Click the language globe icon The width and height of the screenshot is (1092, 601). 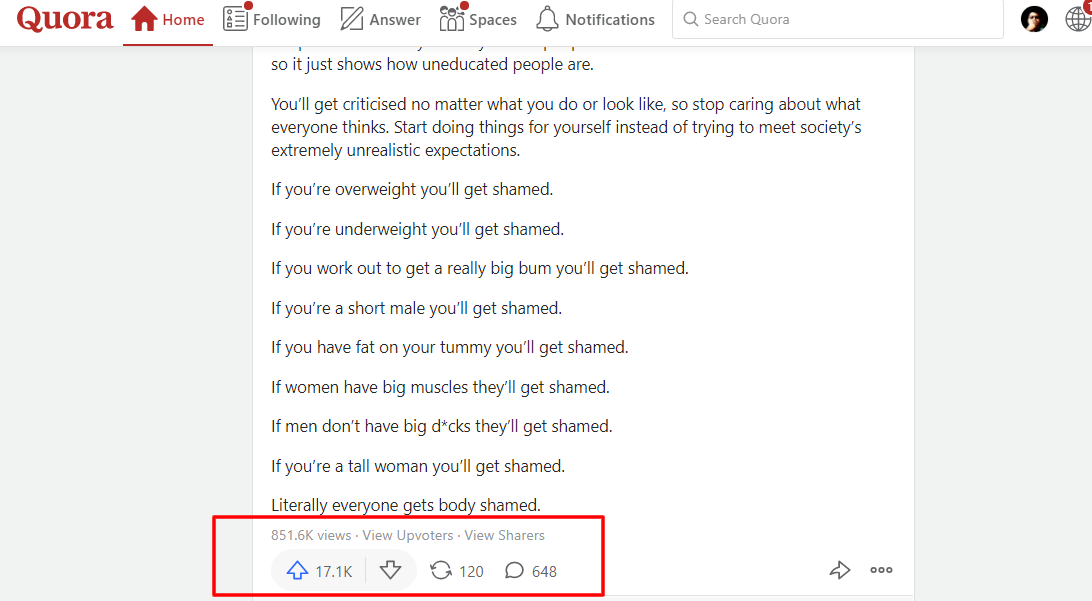(1078, 18)
